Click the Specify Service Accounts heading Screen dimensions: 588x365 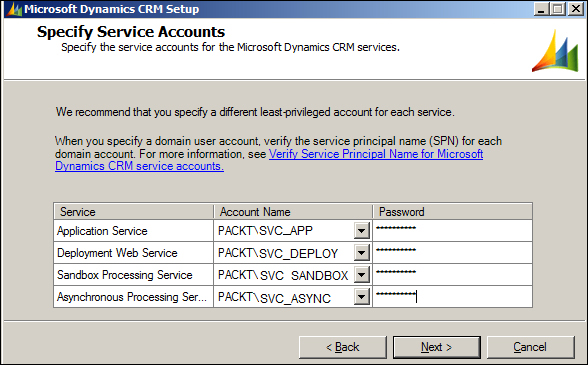tap(131, 32)
